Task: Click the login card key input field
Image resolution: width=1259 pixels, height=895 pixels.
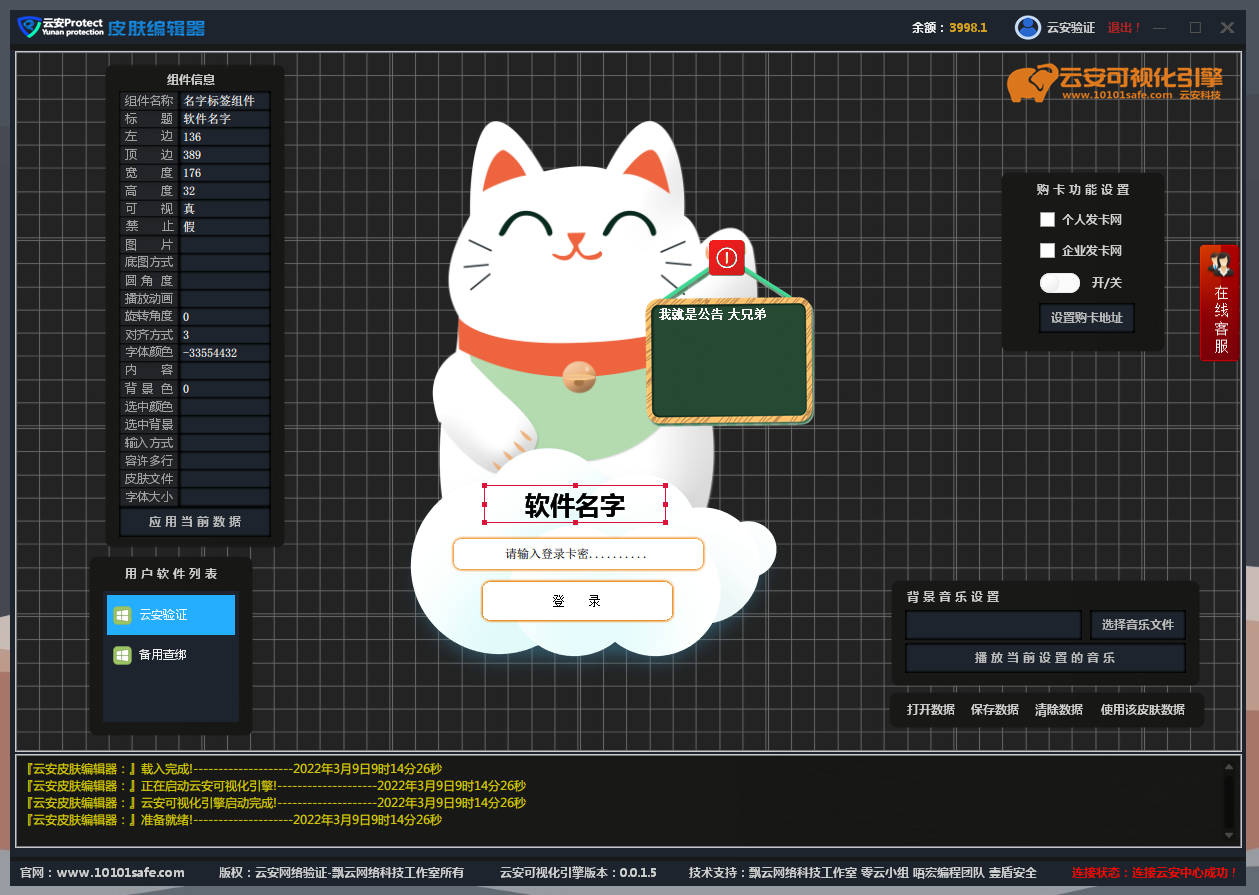Action: tap(578, 554)
